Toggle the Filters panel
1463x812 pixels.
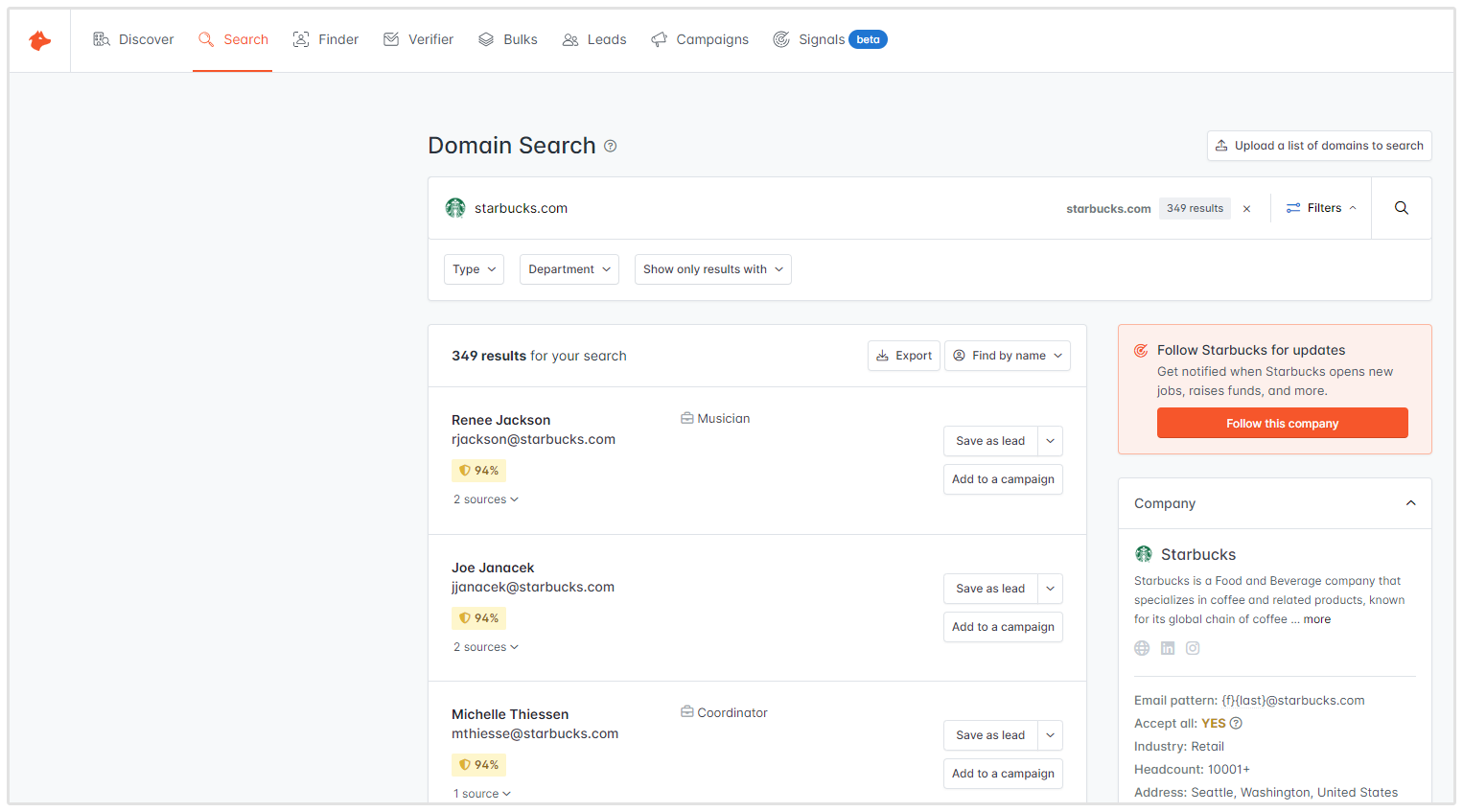tap(1321, 208)
